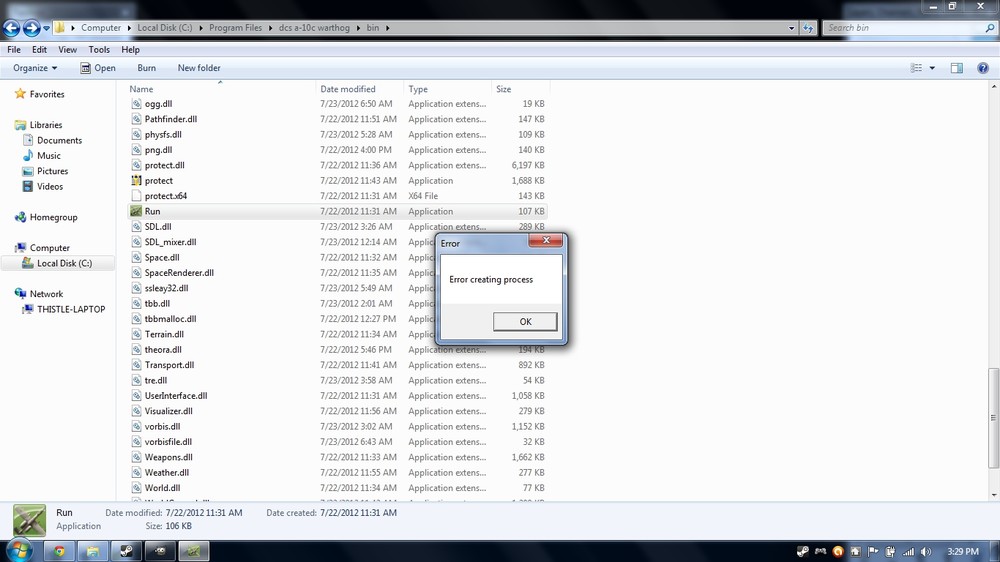Viewport: 1000px width, 562px height.
Task: Sort by Date modified column header
Action: pyautogui.click(x=360, y=89)
